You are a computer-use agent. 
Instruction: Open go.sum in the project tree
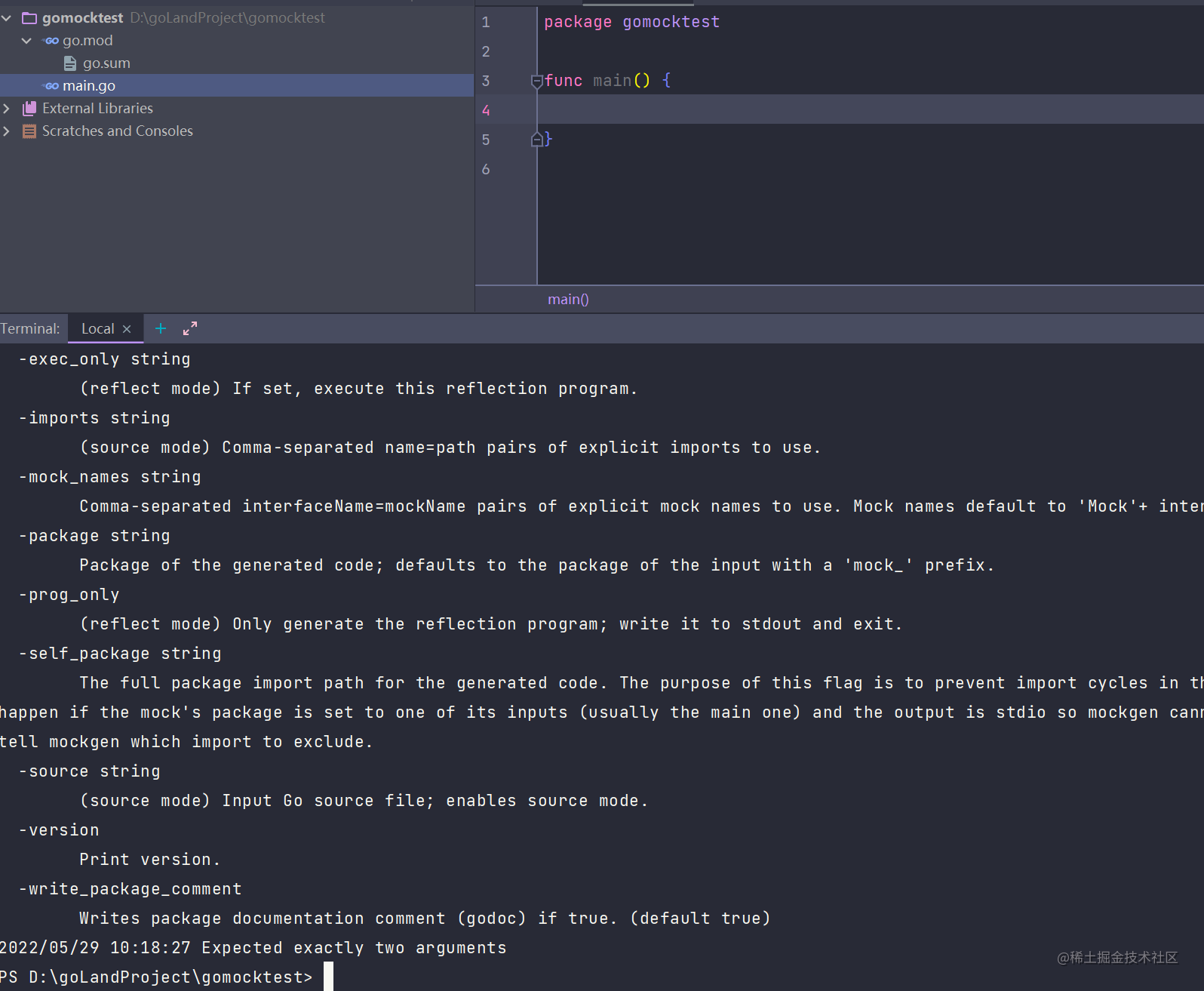(106, 63)
